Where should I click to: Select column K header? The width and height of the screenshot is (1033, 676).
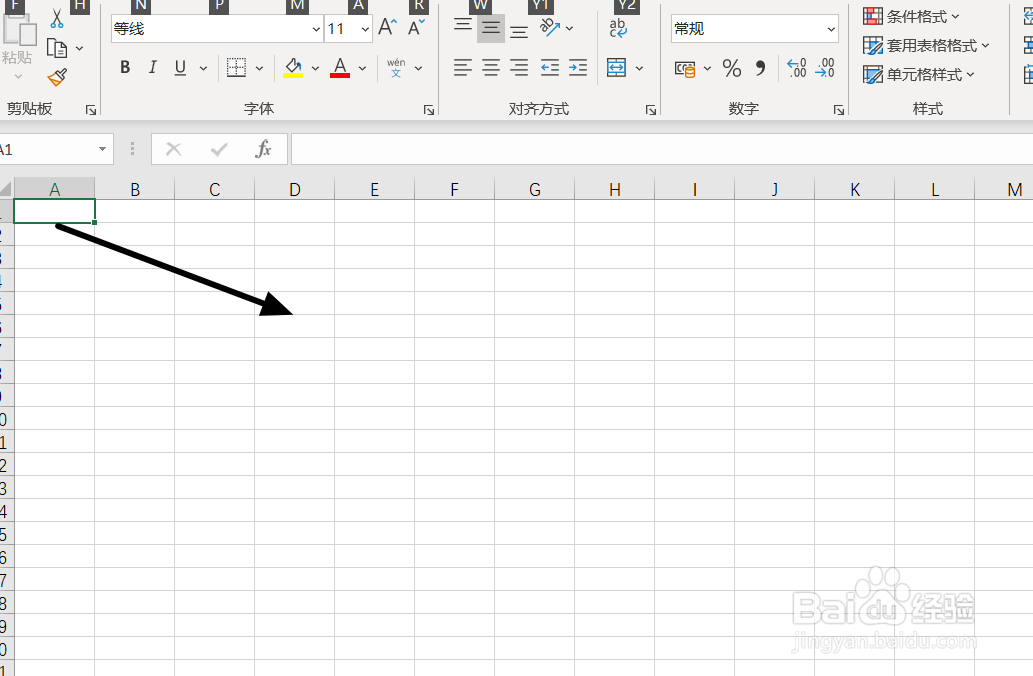(854, 190)
